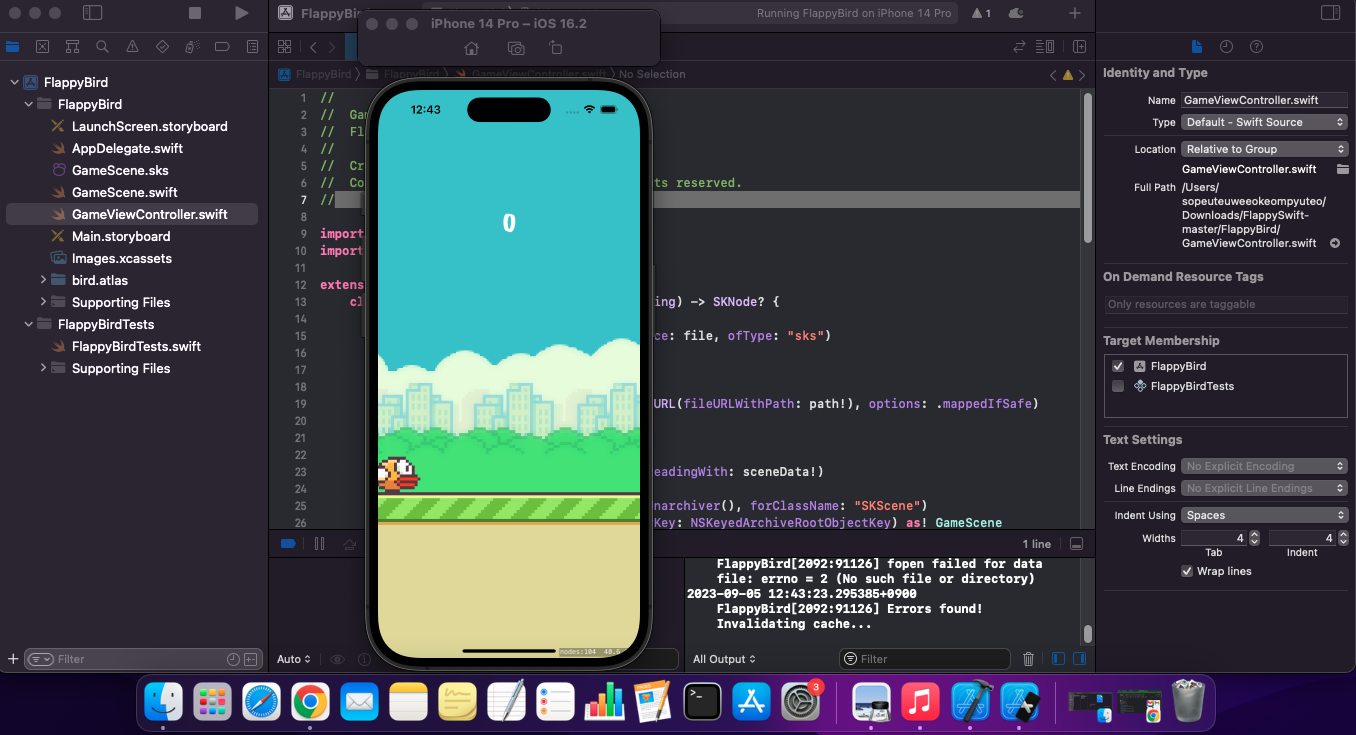Image resolution: width=1356 pixels, height=735 pixels.
Task: Enable FlappyBirdTests target membership
Action: [x=1118, y=386]
